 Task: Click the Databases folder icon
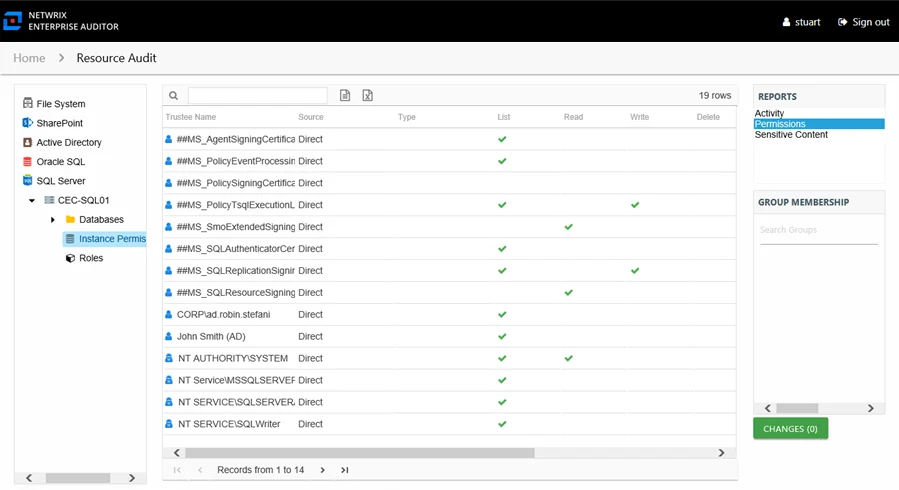pyautogui.click(x=71, y=219)
